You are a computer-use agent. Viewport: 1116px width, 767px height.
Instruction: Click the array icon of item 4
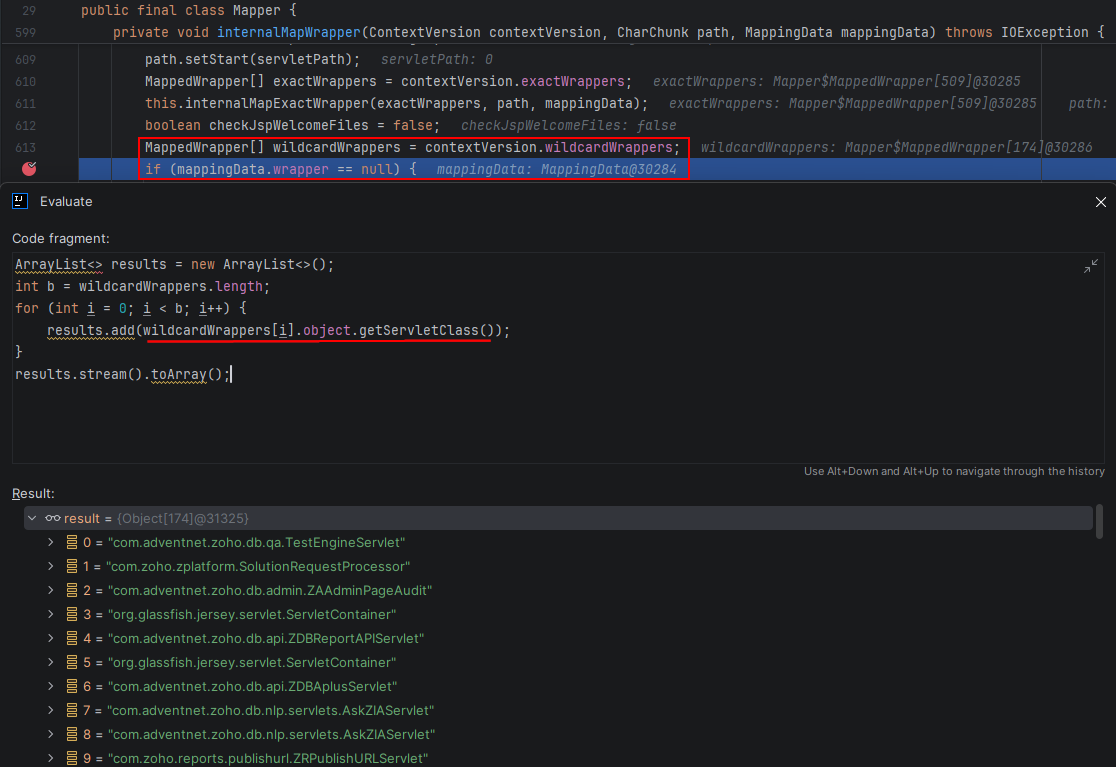click(72, 638)
